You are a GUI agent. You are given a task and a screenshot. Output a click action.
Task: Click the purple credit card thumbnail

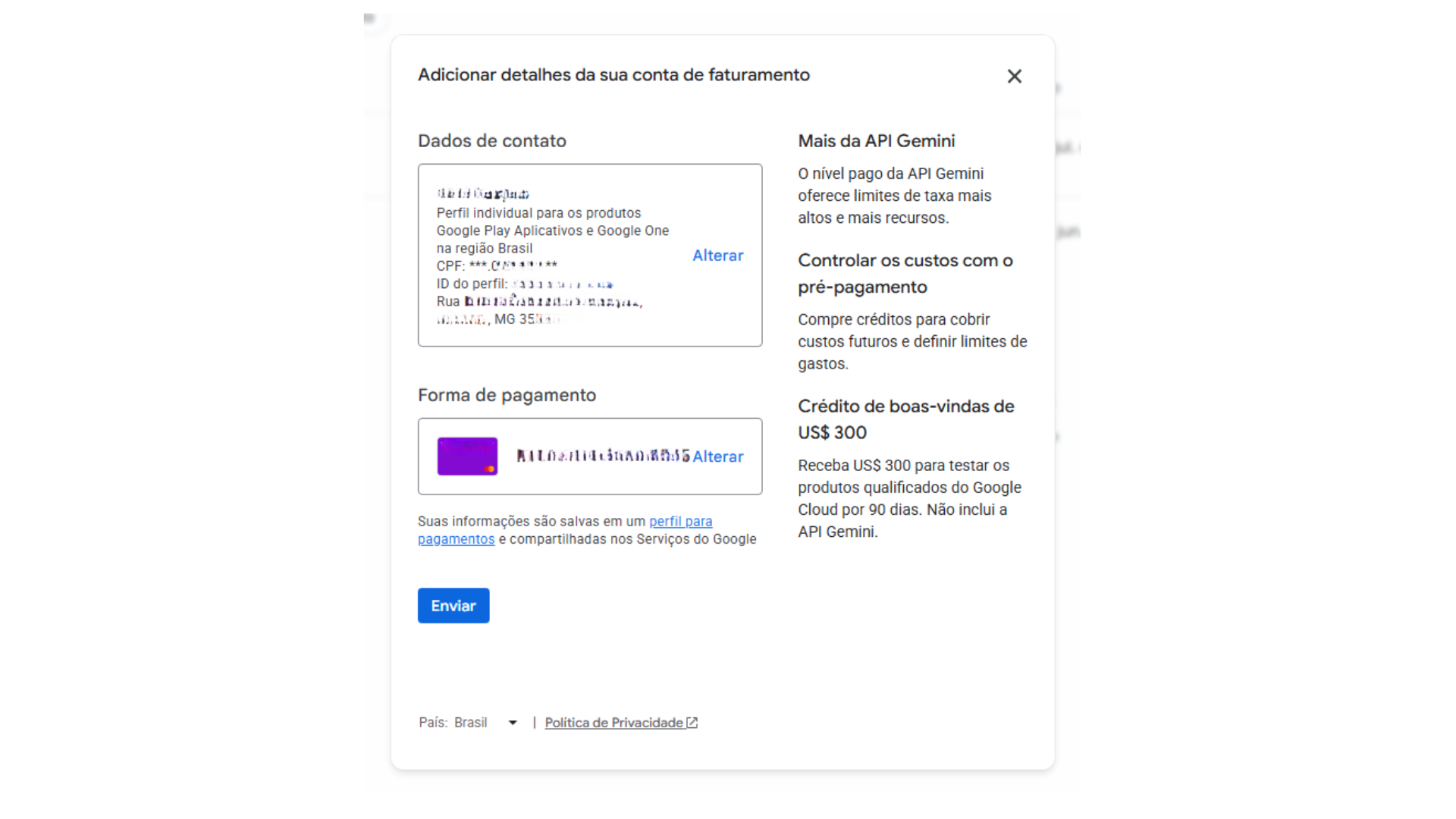(467, 457)
